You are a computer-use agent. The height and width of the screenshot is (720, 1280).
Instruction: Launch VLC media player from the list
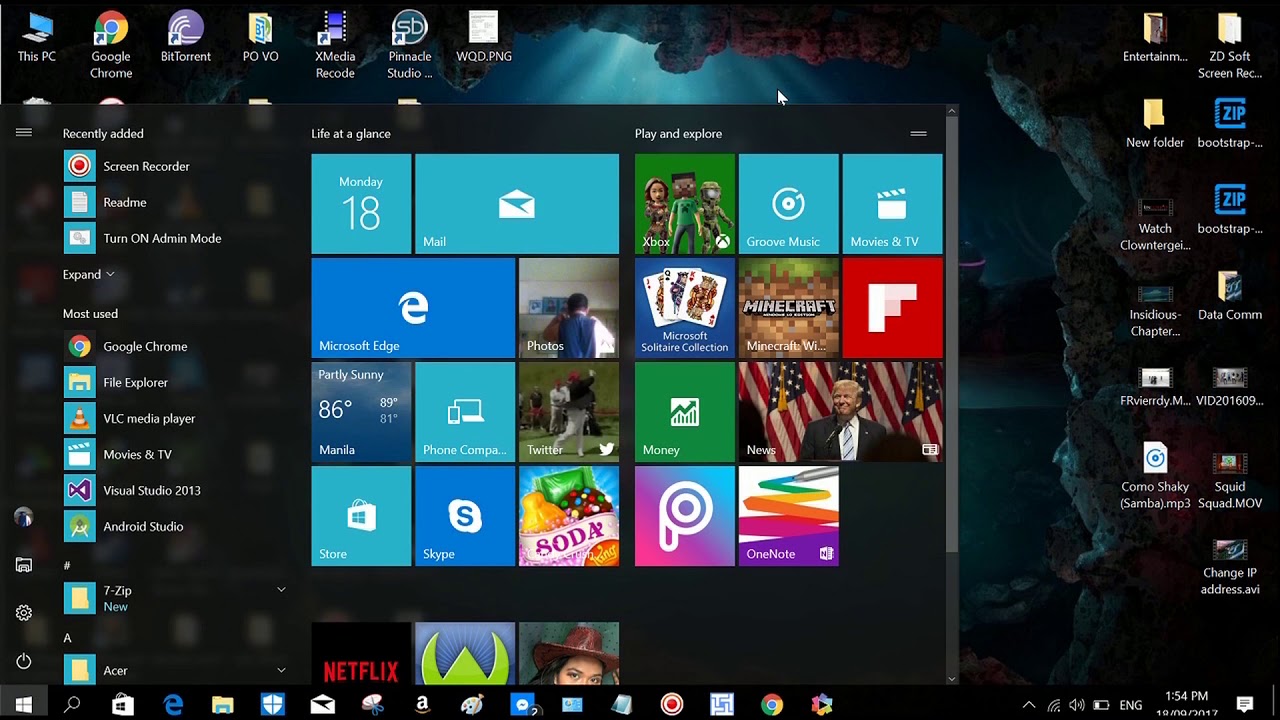click(175, 418)
